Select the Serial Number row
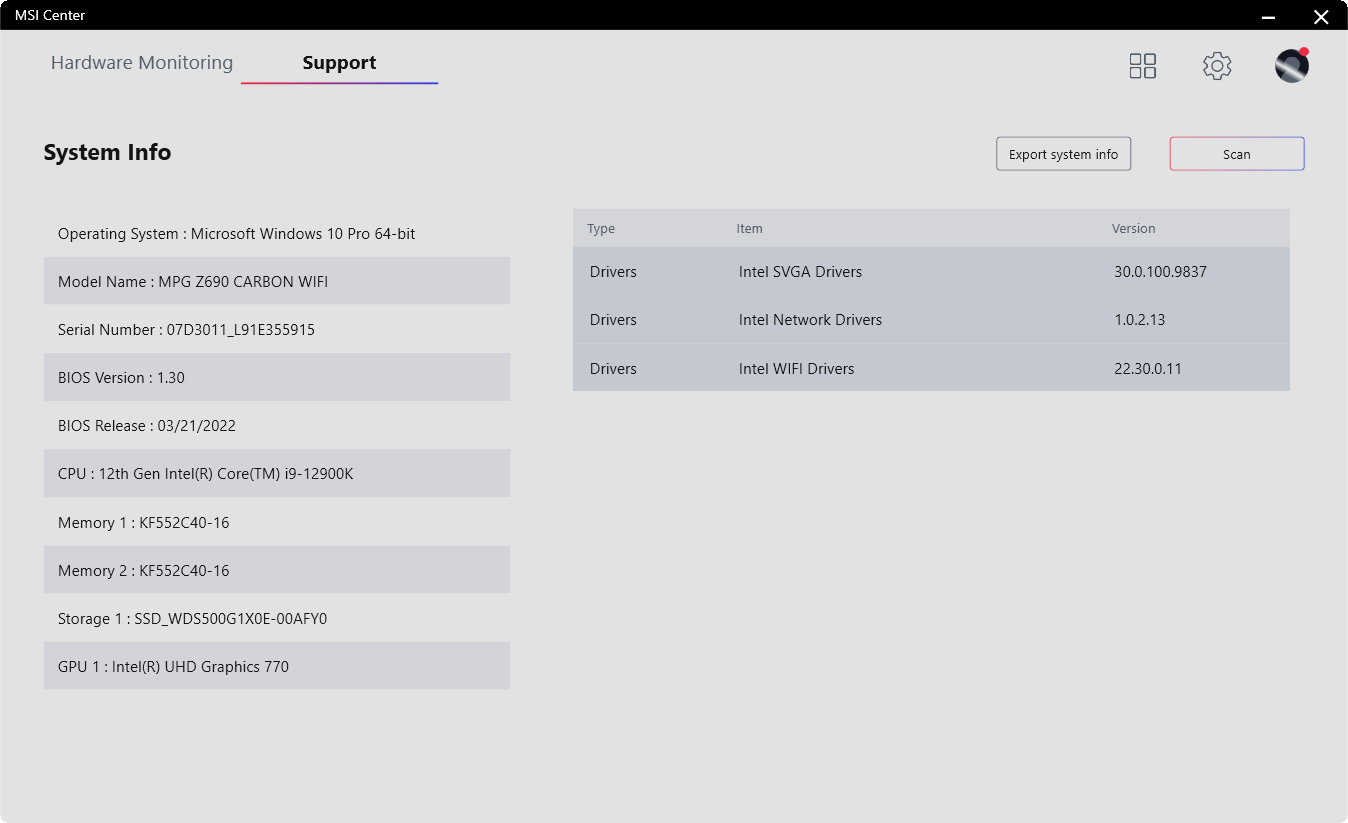 tap(277, 329)
